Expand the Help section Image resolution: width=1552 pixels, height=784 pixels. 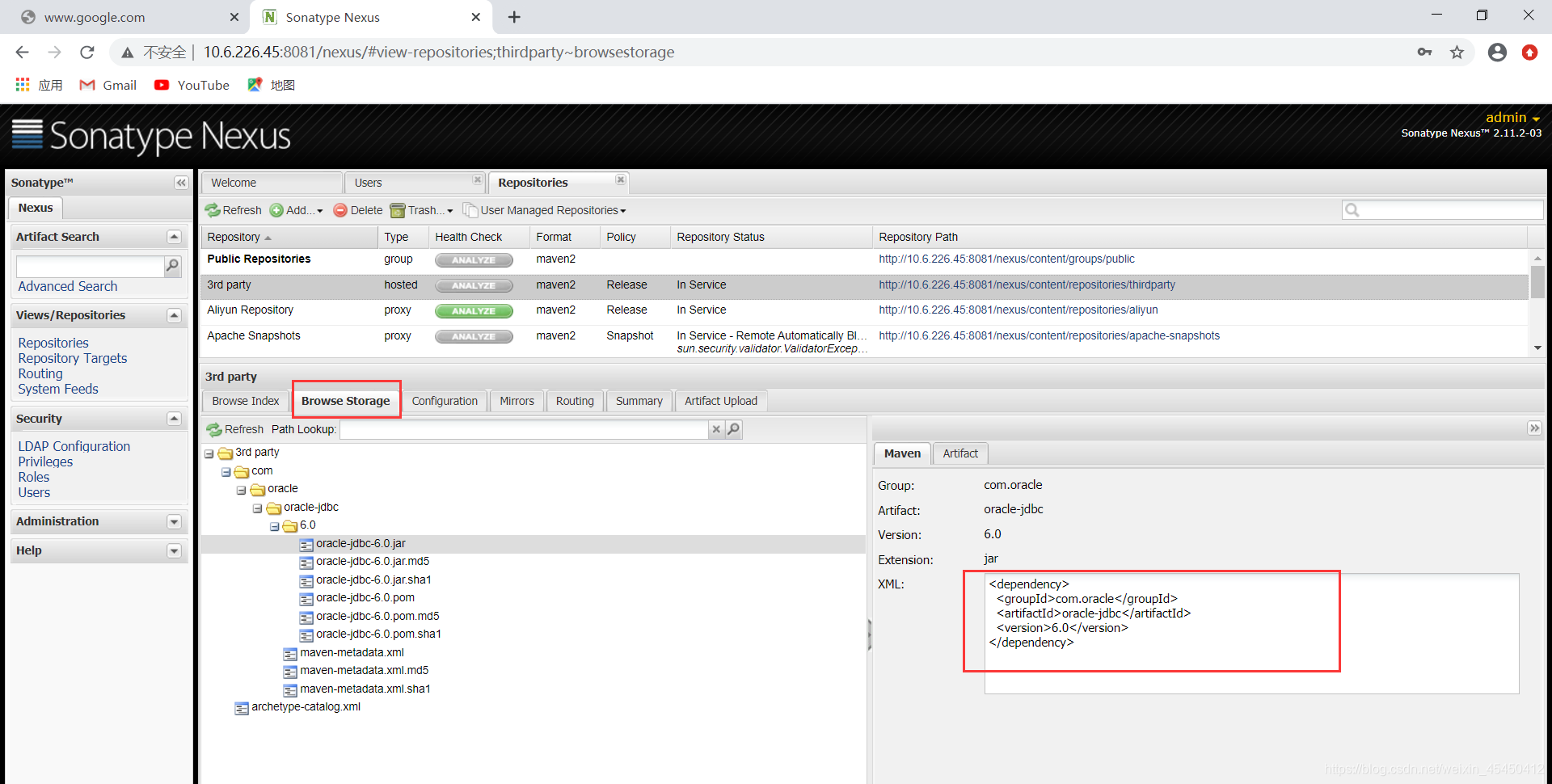tap(174, 550)
